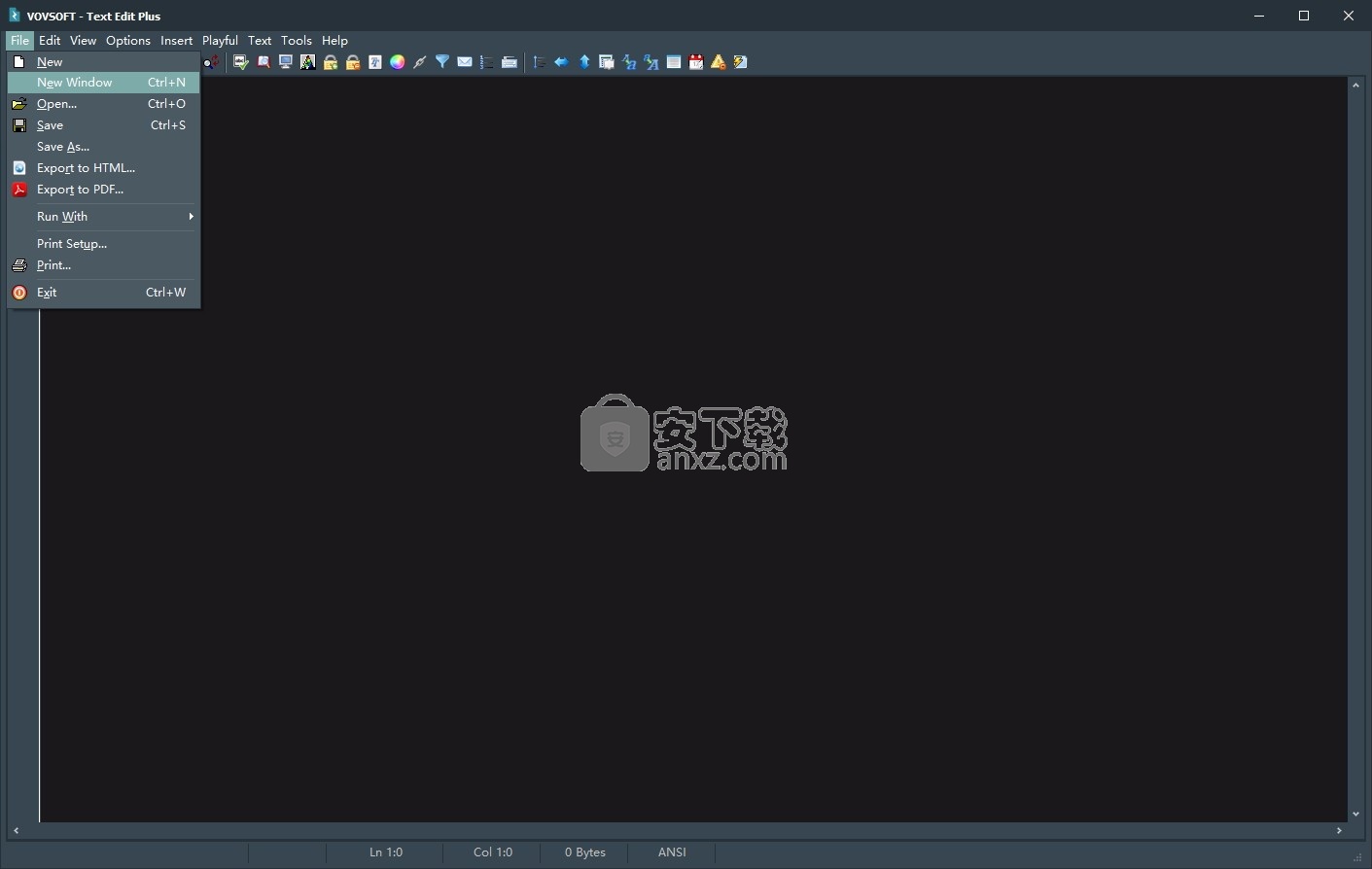The height and width of the screenshot is (869, 1372).
Task: Click the Col 1:0 status bar entry
Action: click(492, 852)
